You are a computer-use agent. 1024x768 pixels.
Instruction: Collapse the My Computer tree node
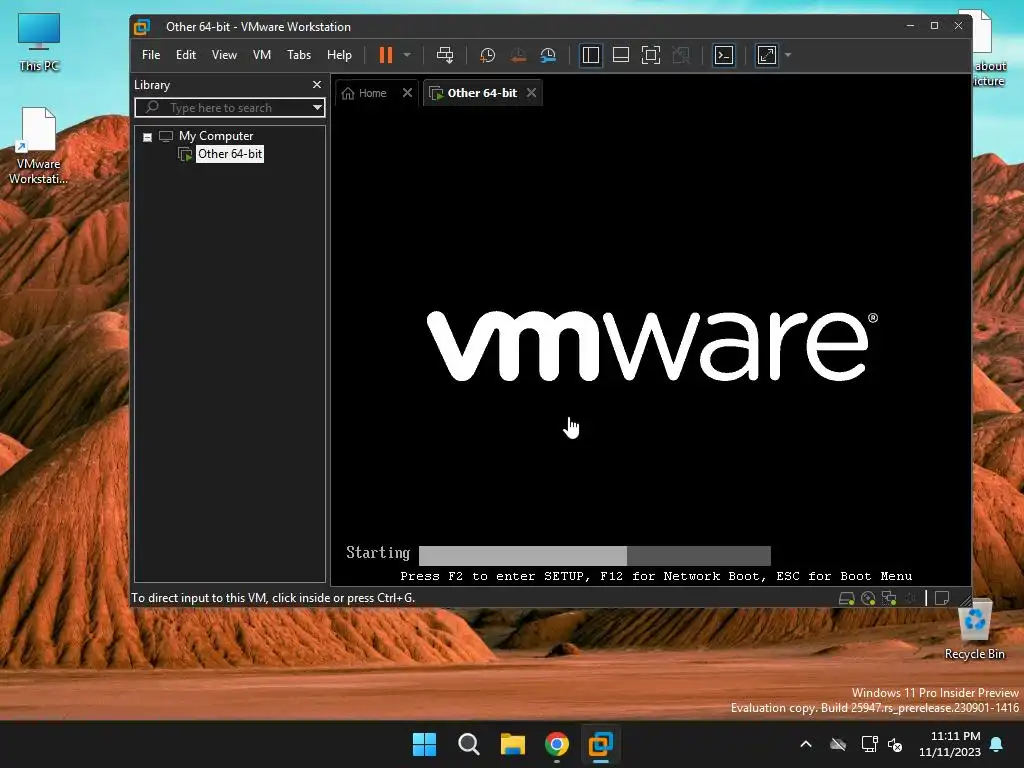tap(148, 137)
